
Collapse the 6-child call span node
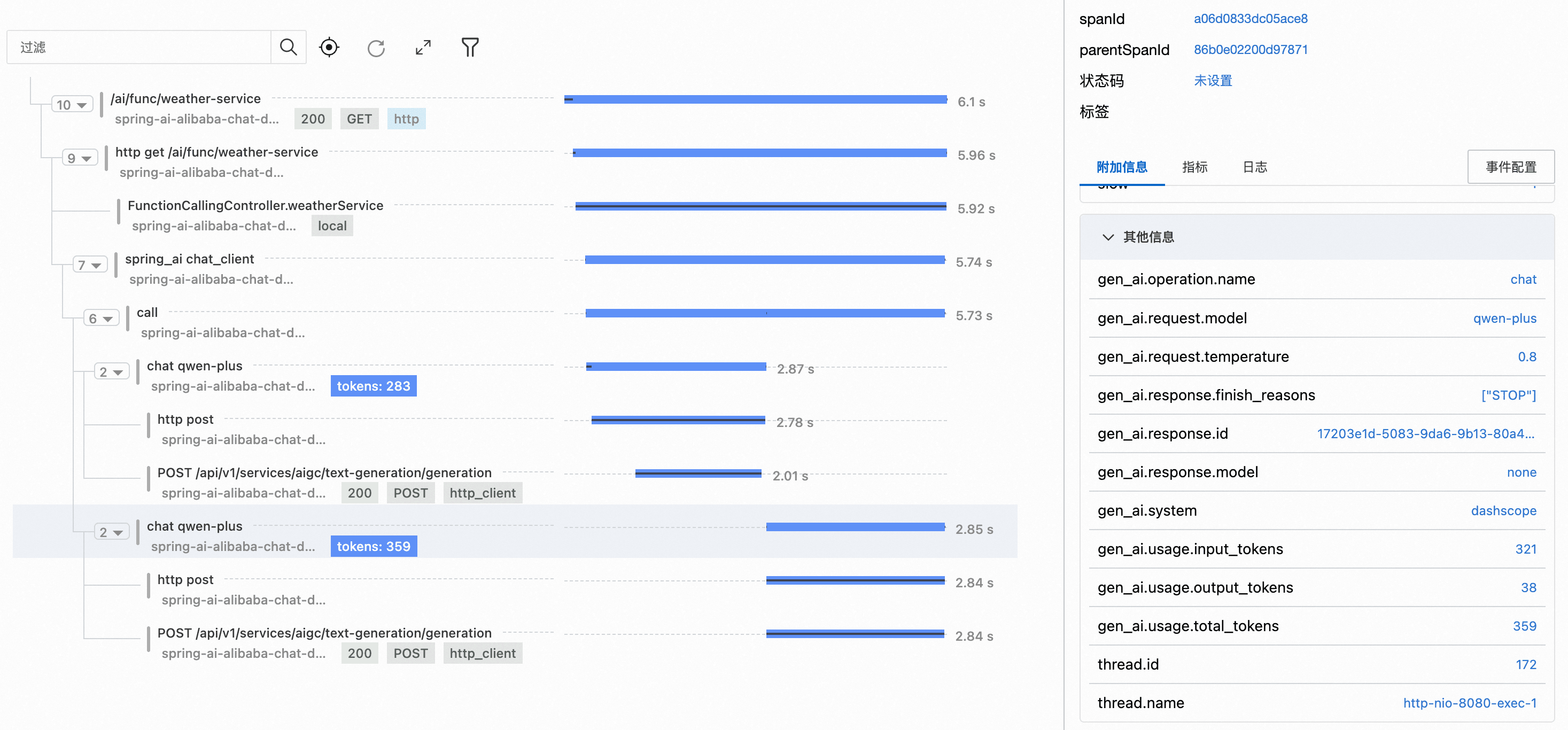(100, 319)
